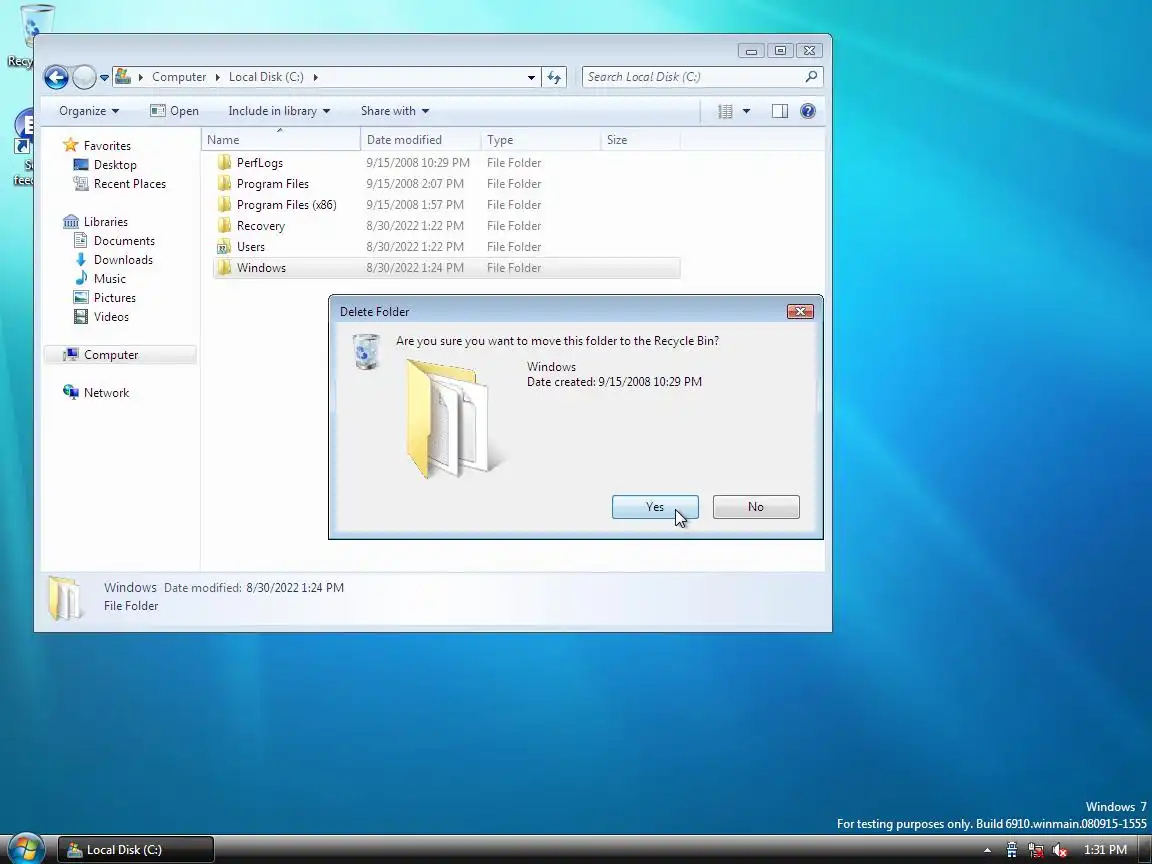This screenshot has width=1152, height=864.
Task: Open the Include in library menu
Action: pos(279,111)
